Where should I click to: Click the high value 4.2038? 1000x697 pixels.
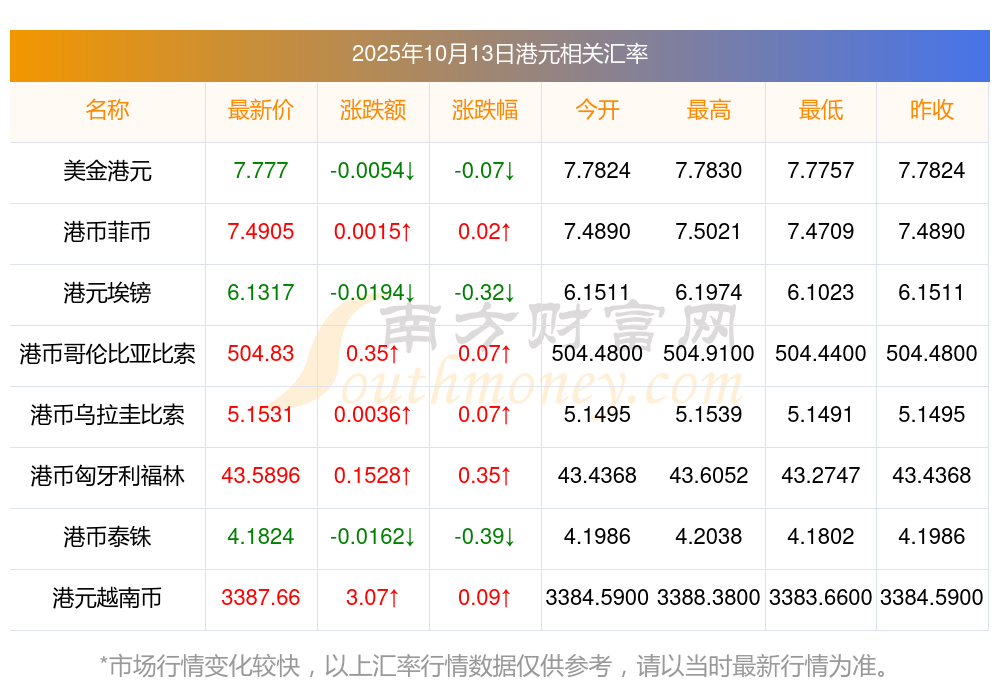tap(709, 537)
